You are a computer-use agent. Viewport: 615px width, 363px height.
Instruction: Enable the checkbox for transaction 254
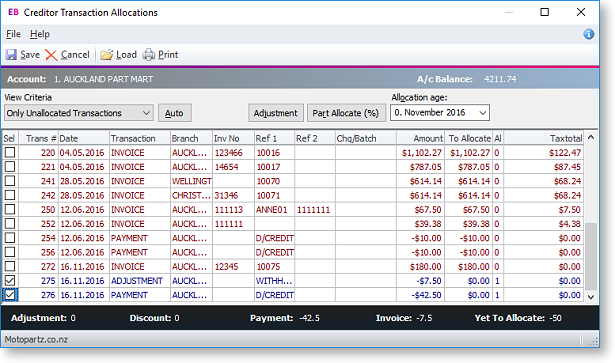(x=10, y=238)
